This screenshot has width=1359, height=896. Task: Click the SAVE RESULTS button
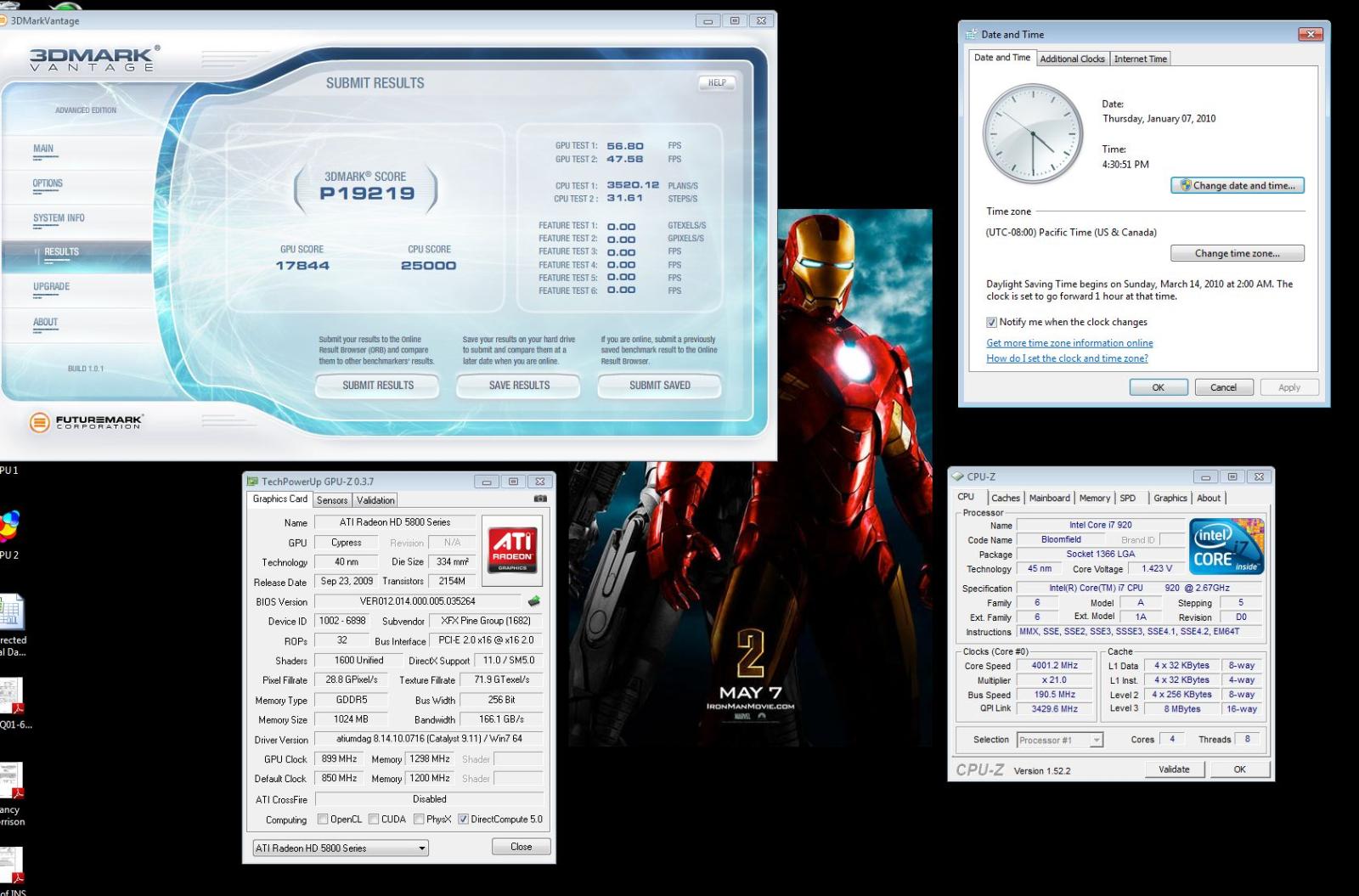point(519,386)
